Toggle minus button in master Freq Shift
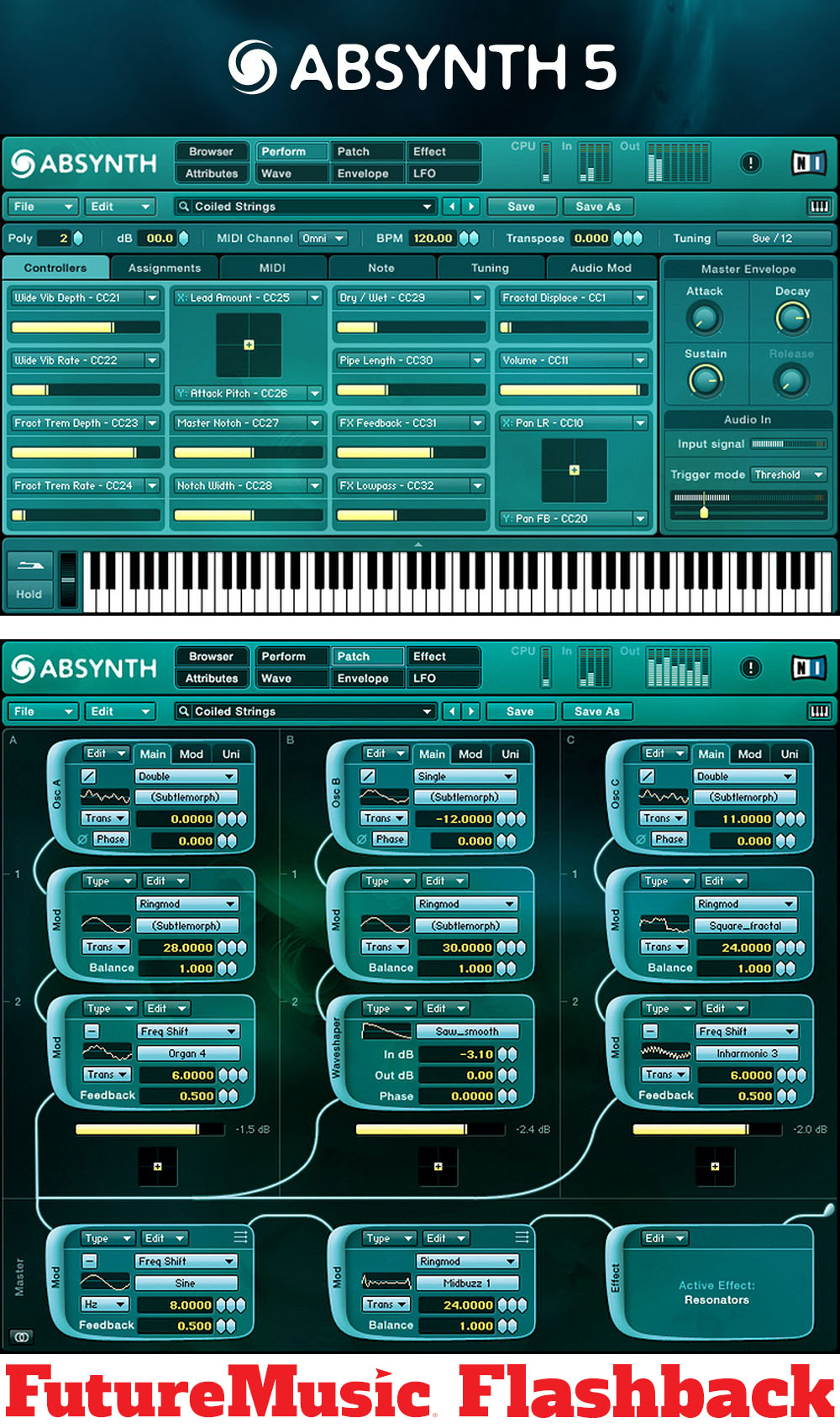The width and height of the screenshot is (840, 1428). coord(90,1261)
